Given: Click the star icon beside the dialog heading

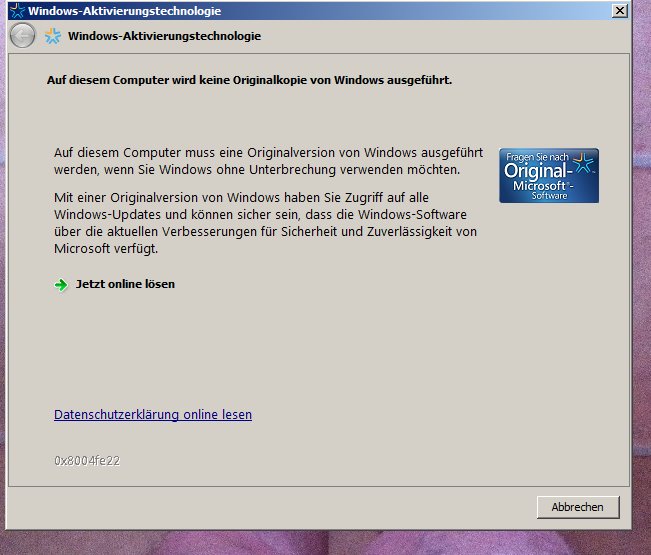Looking at the screenshot, I should pos(53,36).
